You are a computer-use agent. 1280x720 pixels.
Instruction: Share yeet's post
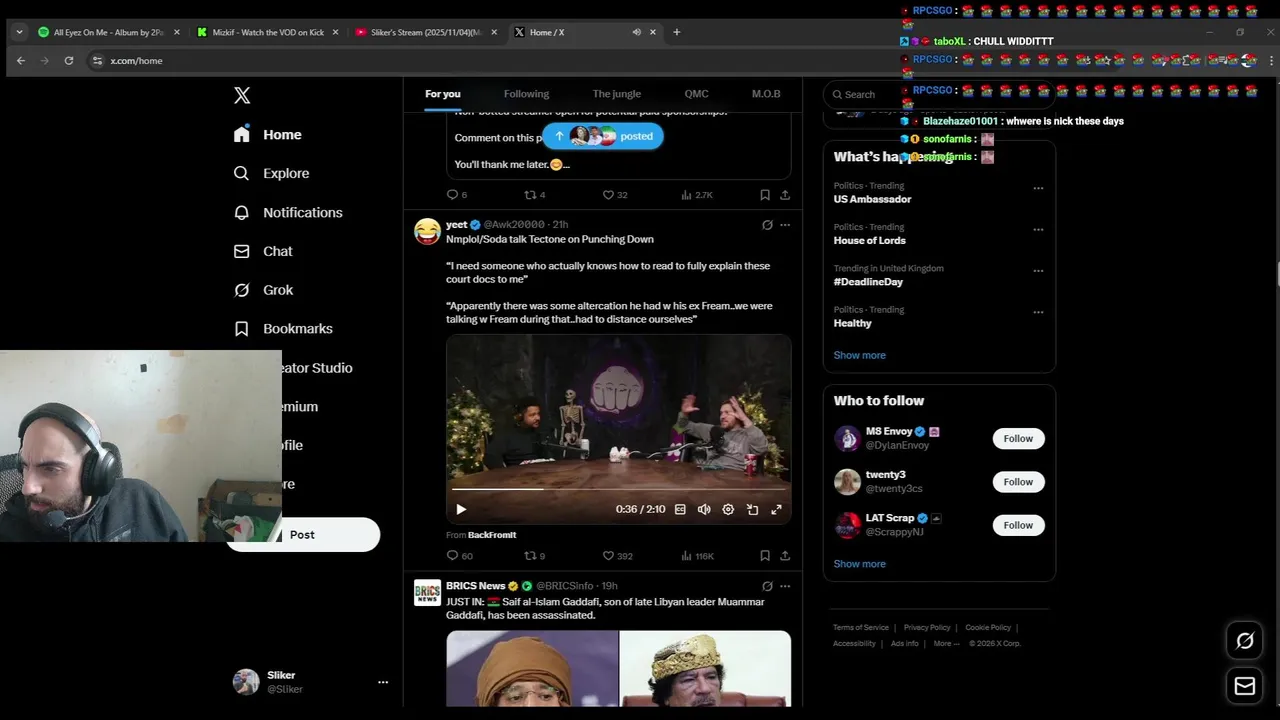click(x=785, y=556)
